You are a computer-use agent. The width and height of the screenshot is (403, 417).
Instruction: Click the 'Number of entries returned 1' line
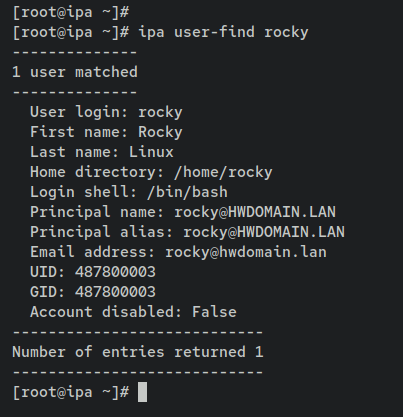[x=138, y=352]
